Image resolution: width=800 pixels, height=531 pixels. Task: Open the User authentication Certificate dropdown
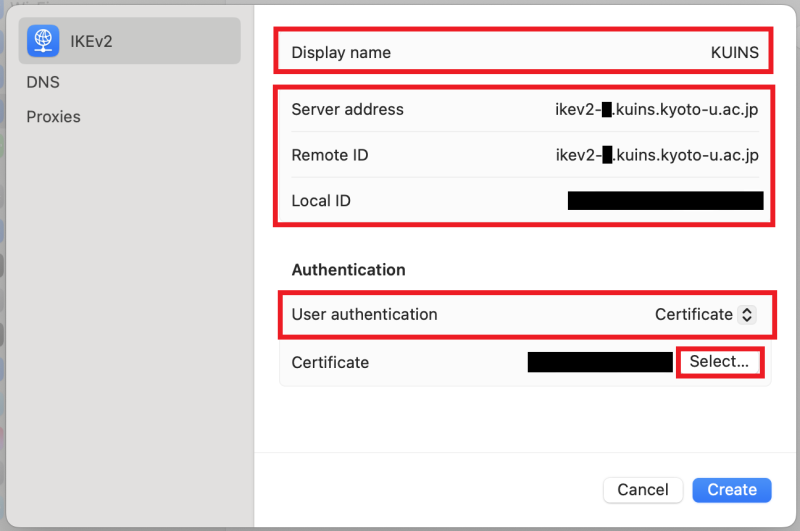pos(705,315)
